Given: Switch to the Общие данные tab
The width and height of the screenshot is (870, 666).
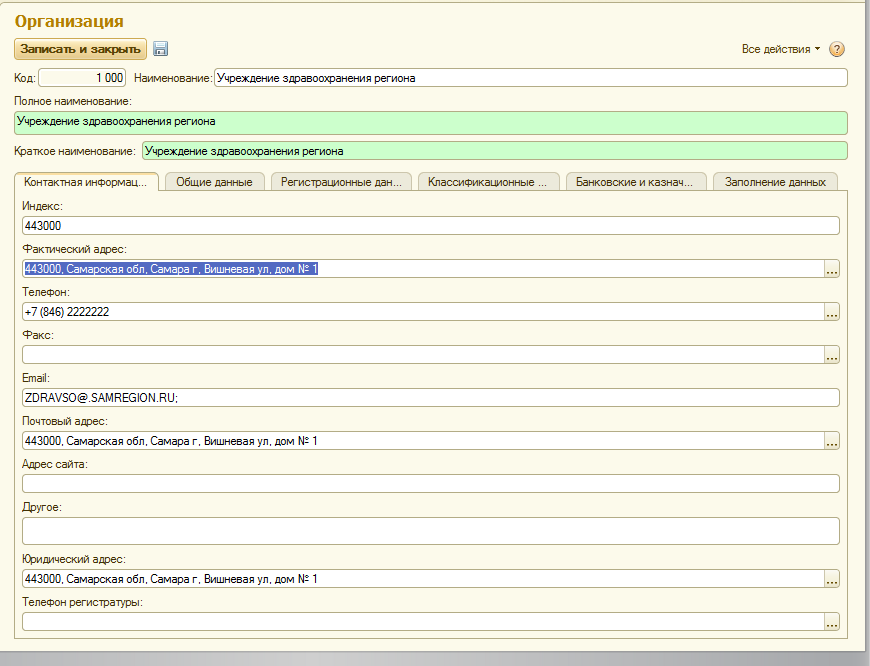Looking at the screenshot, I should pos(214,182).
